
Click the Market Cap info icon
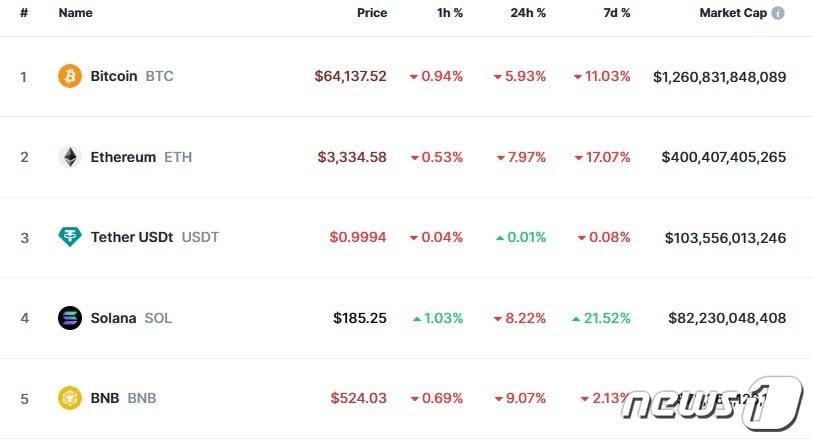click(778, 13)
